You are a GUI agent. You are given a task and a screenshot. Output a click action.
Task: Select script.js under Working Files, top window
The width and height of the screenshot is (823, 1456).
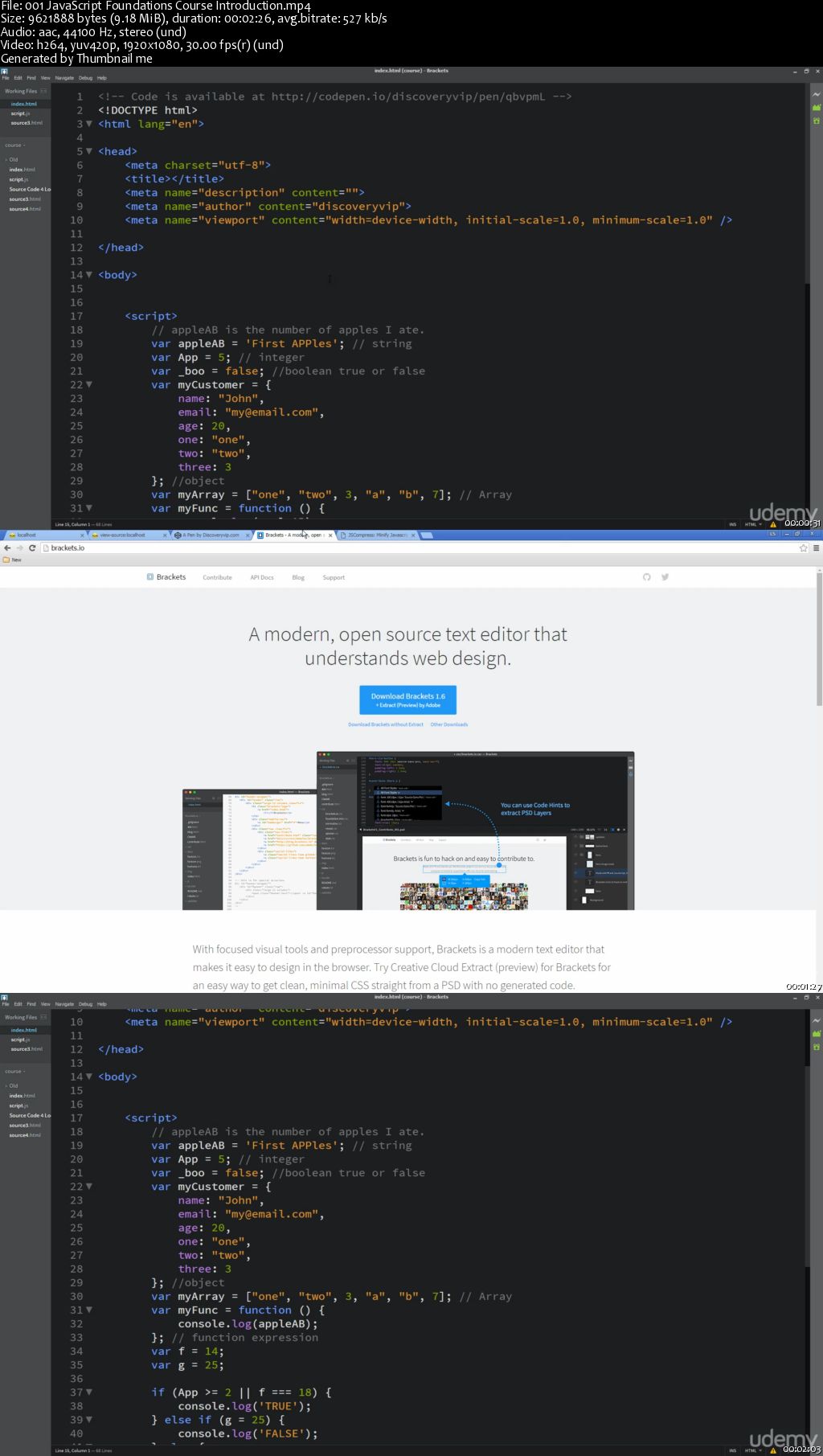(20, 113)
